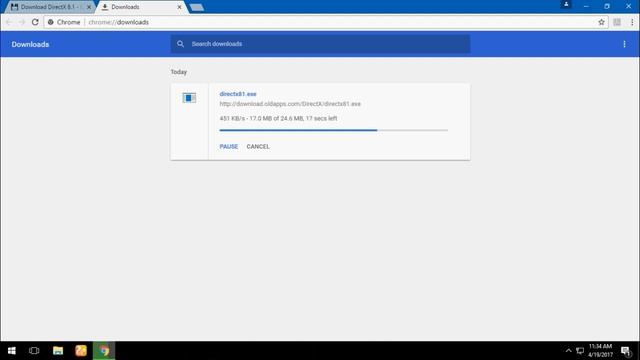Click the download.oldapps.com source URL
The width and height of the screenshot is (640, 360).
pos(290,104)
